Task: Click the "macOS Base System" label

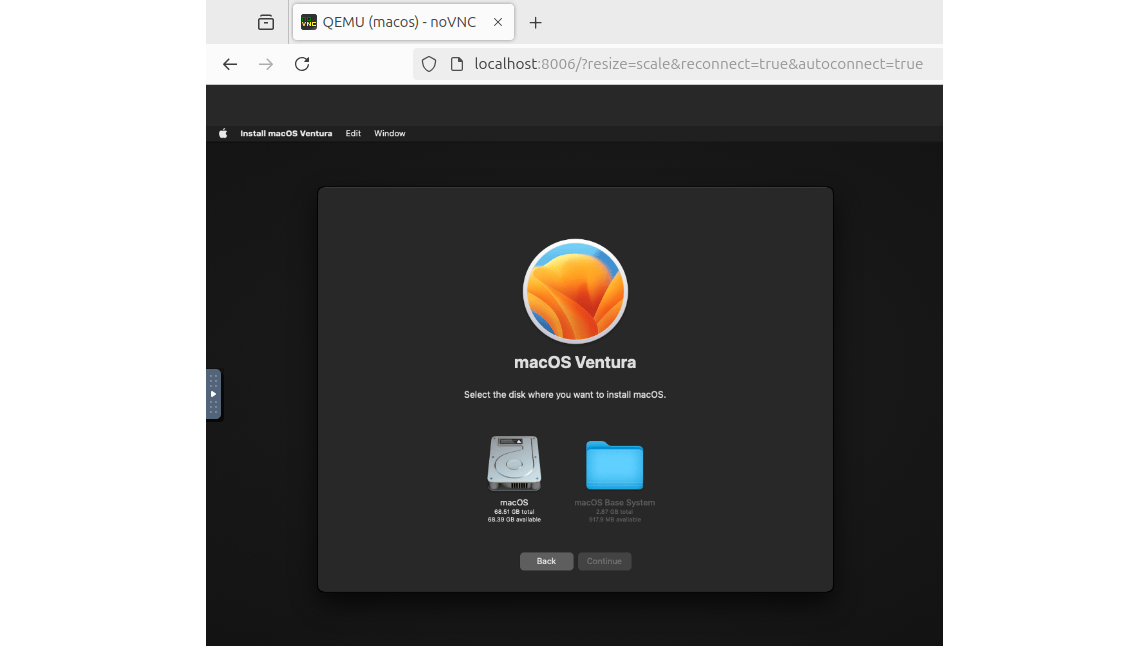Action: [x=614, y=502]
